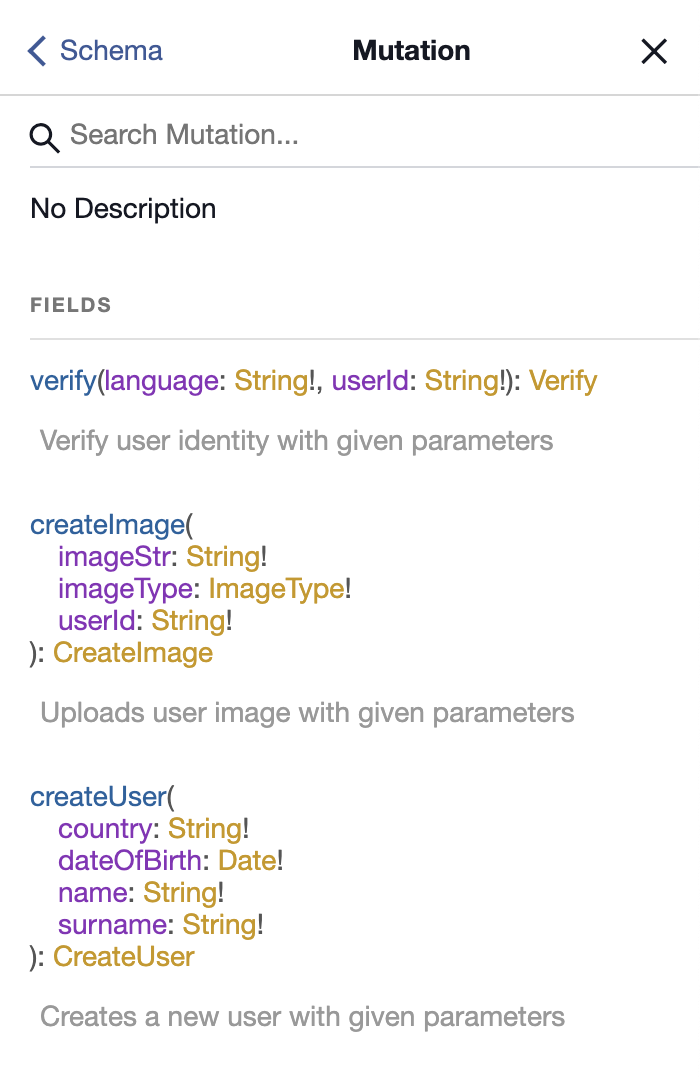Open String type of createImage userId

(x=188, y=621)
